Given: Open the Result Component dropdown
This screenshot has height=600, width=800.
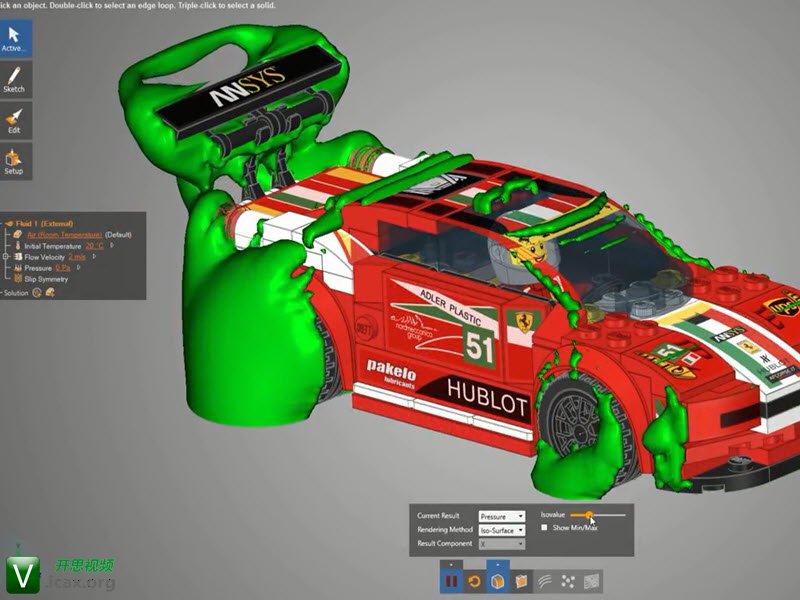Looking at the screenshot, I should 502,544.
